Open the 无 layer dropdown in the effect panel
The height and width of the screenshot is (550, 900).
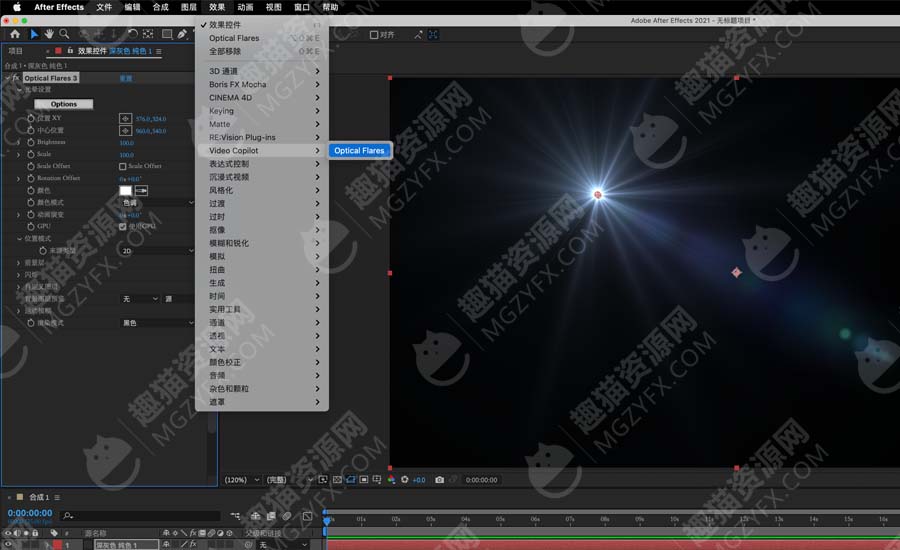[x=140, y=299]
